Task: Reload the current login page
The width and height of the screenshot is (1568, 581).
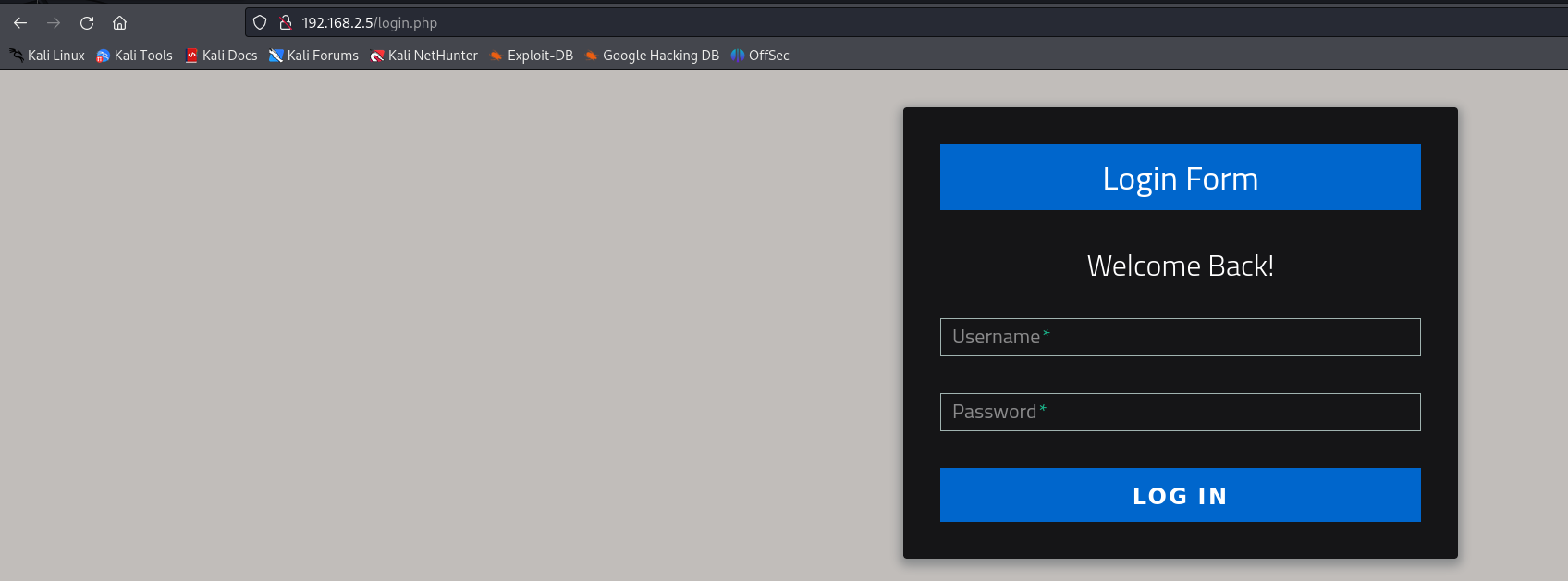Action: [x=87, y=23]
